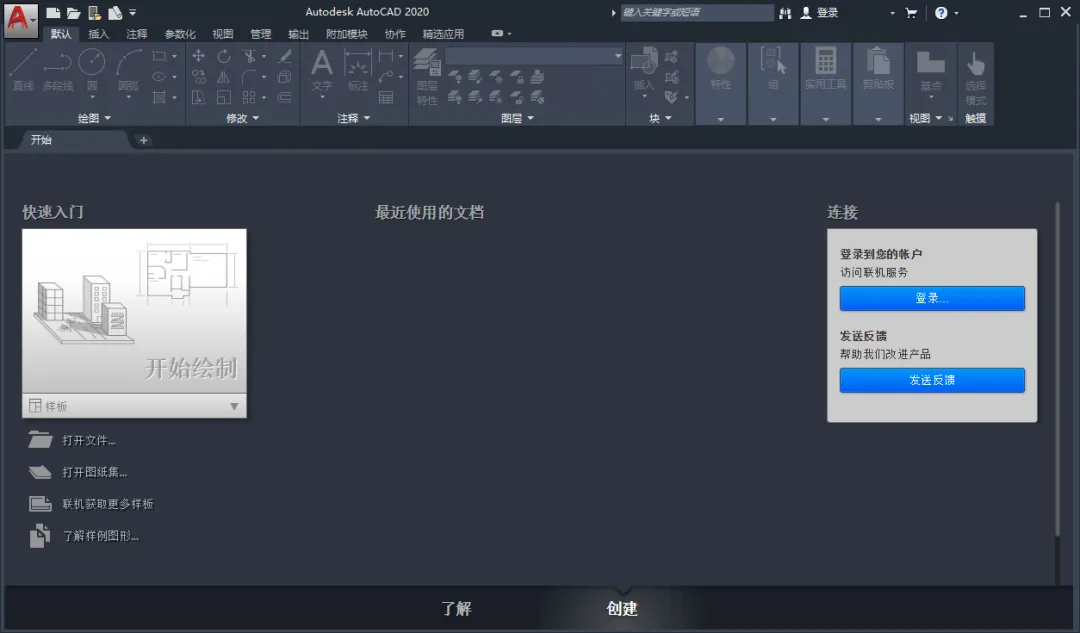Screen dimensions: 1080x633
Task: Click the 了解样例图形... link
Action: pyautogui.click(x=101, y=536)
